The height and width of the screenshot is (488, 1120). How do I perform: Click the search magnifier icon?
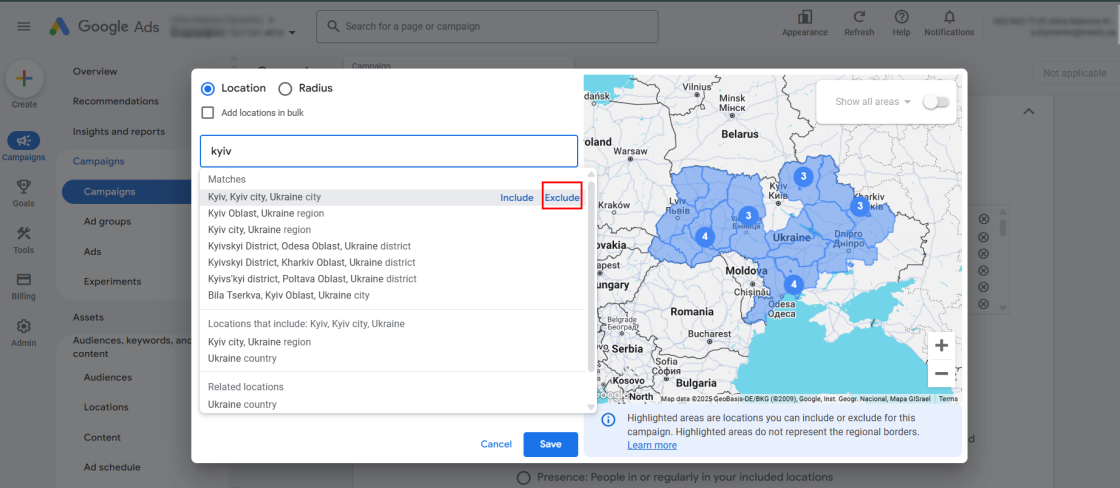pos(332,26)
